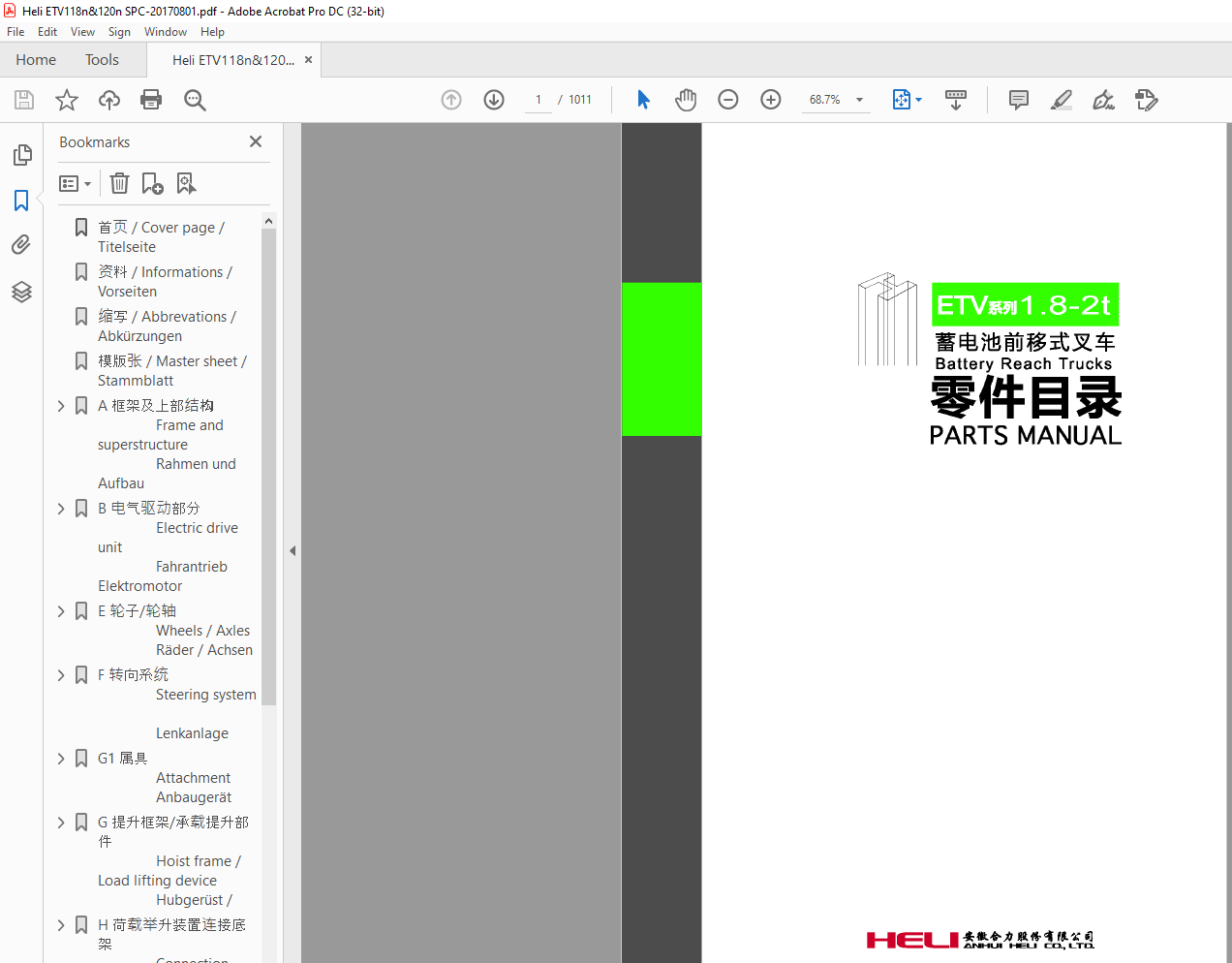Image resolution: width=1232 pixels, height=963 pixels.
Task: Open the File menu
Action: [x=15, y=32]
